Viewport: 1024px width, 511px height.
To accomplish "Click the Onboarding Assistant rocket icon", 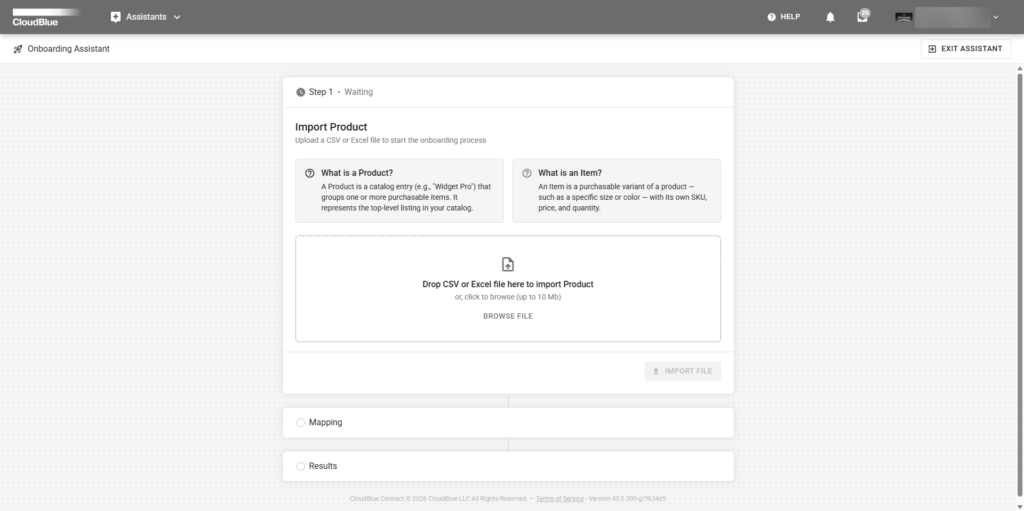I will pos(18,49).
